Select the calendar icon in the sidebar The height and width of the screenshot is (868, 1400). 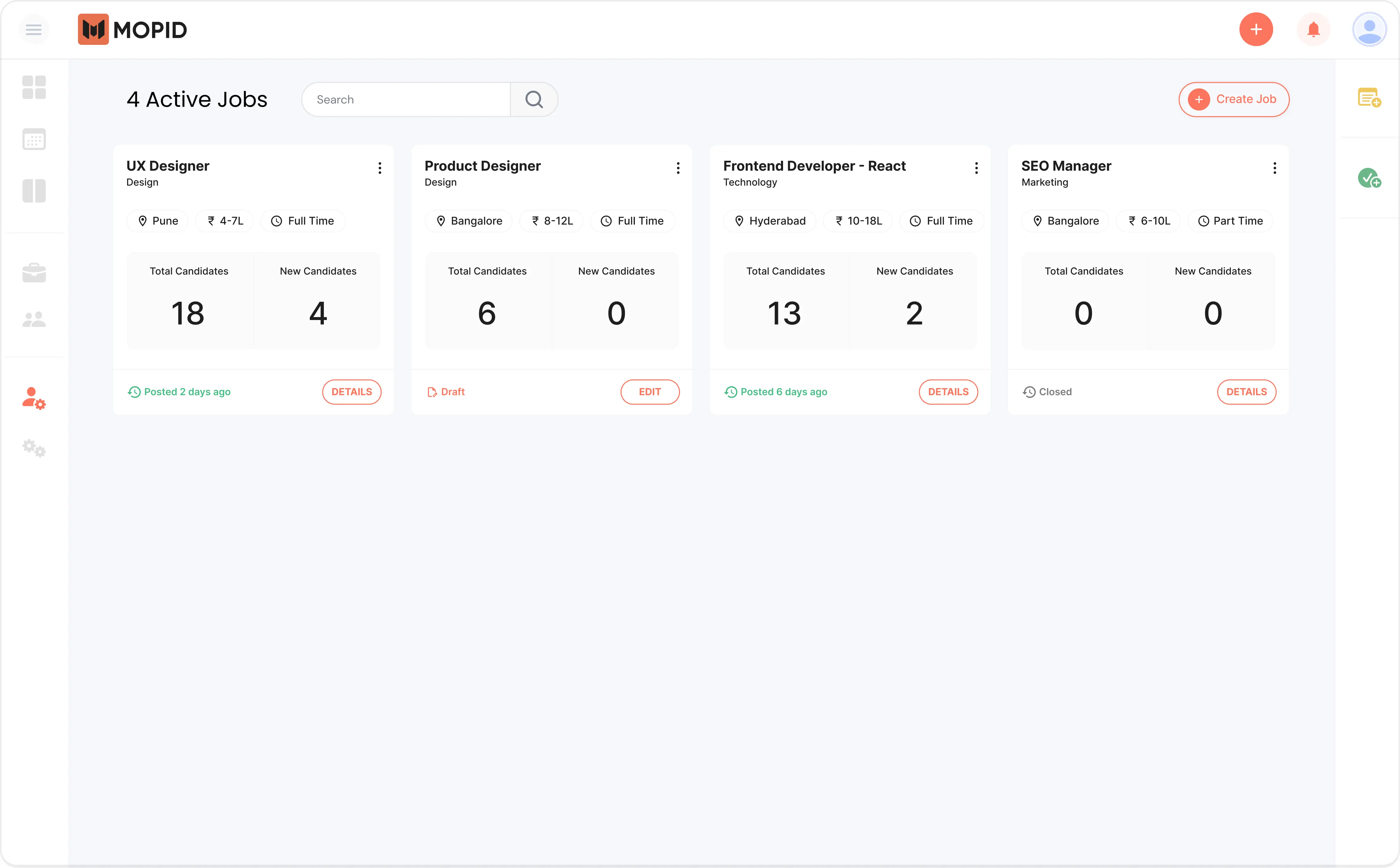click(x=34, y=139)
